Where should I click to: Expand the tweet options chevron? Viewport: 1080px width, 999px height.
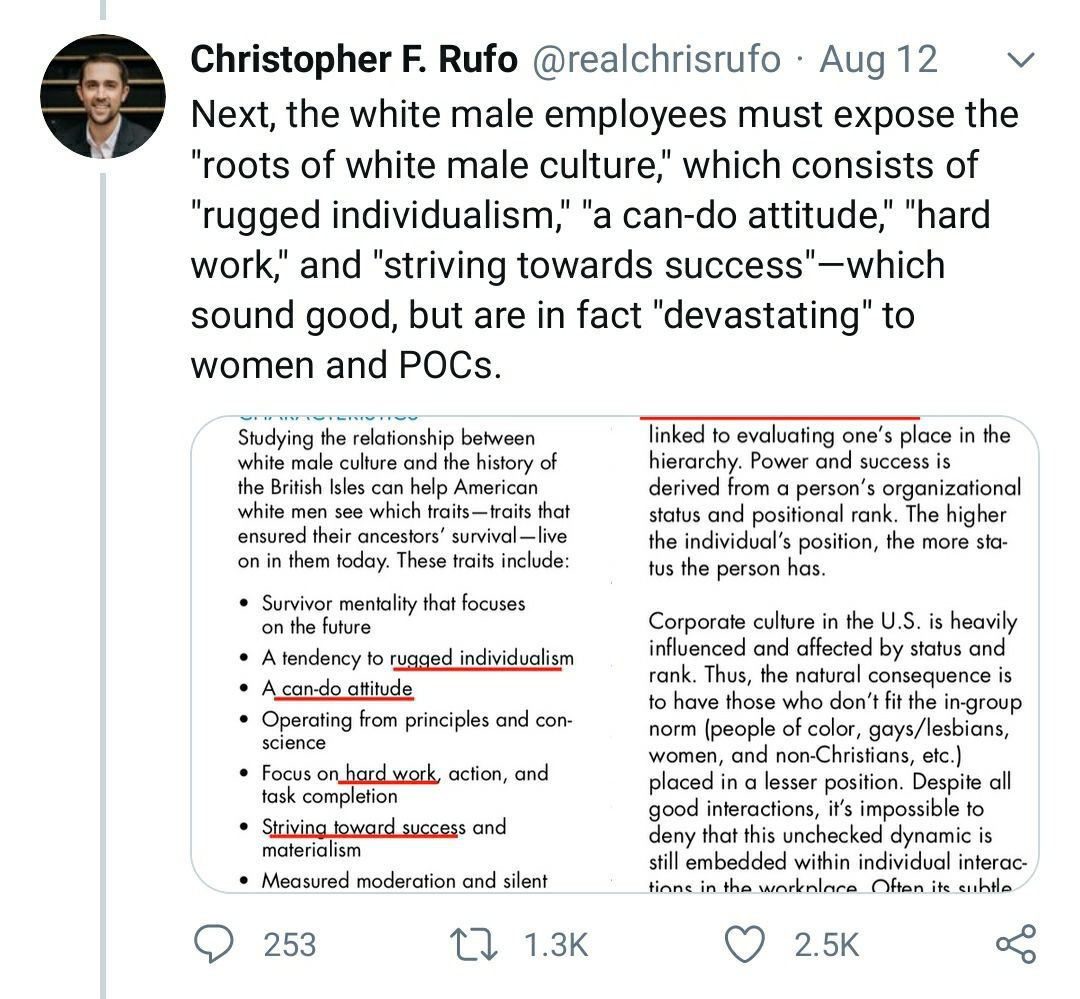[x=1020, y=62]
